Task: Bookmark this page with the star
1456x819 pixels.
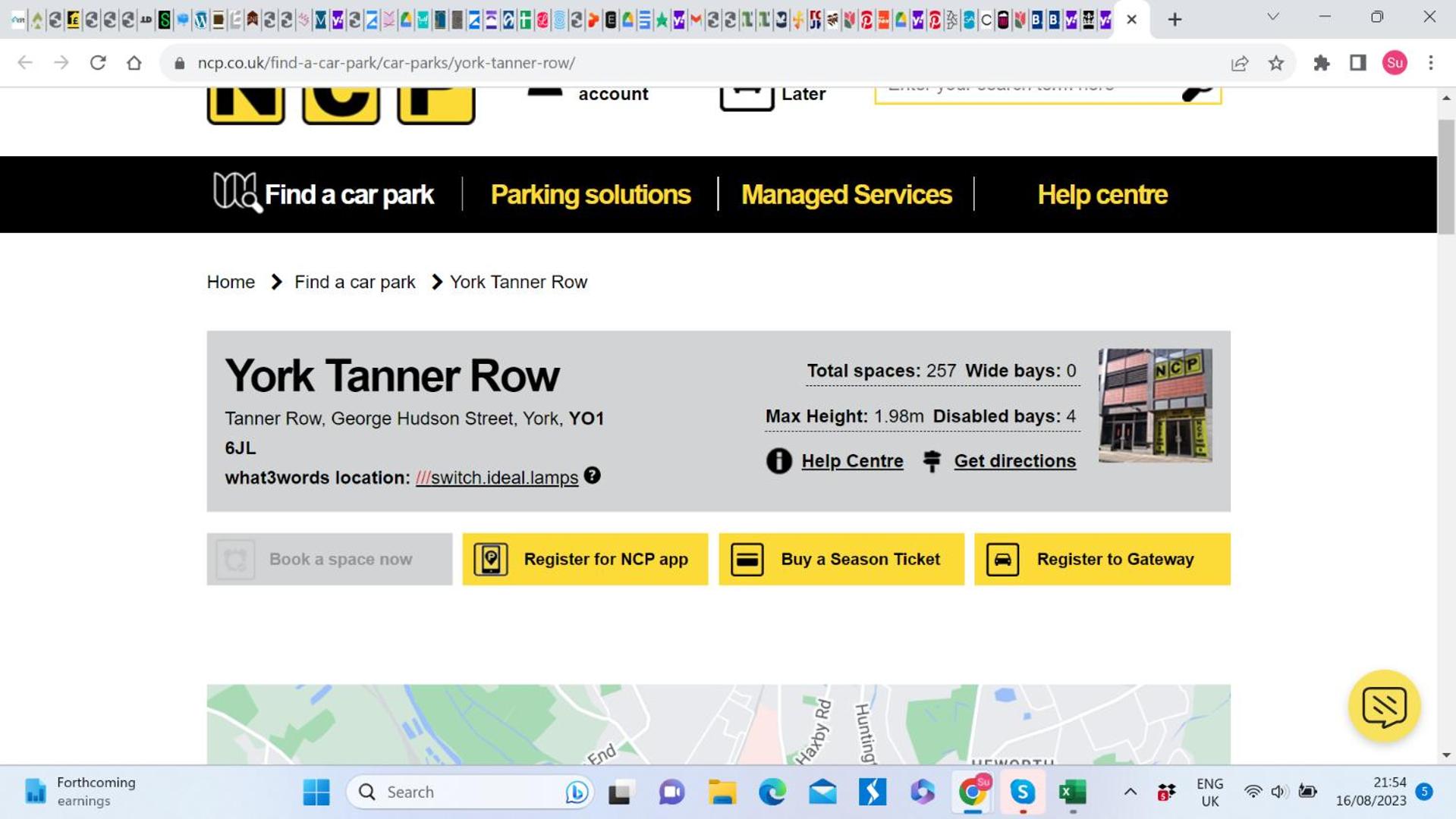Action: 1276,63
